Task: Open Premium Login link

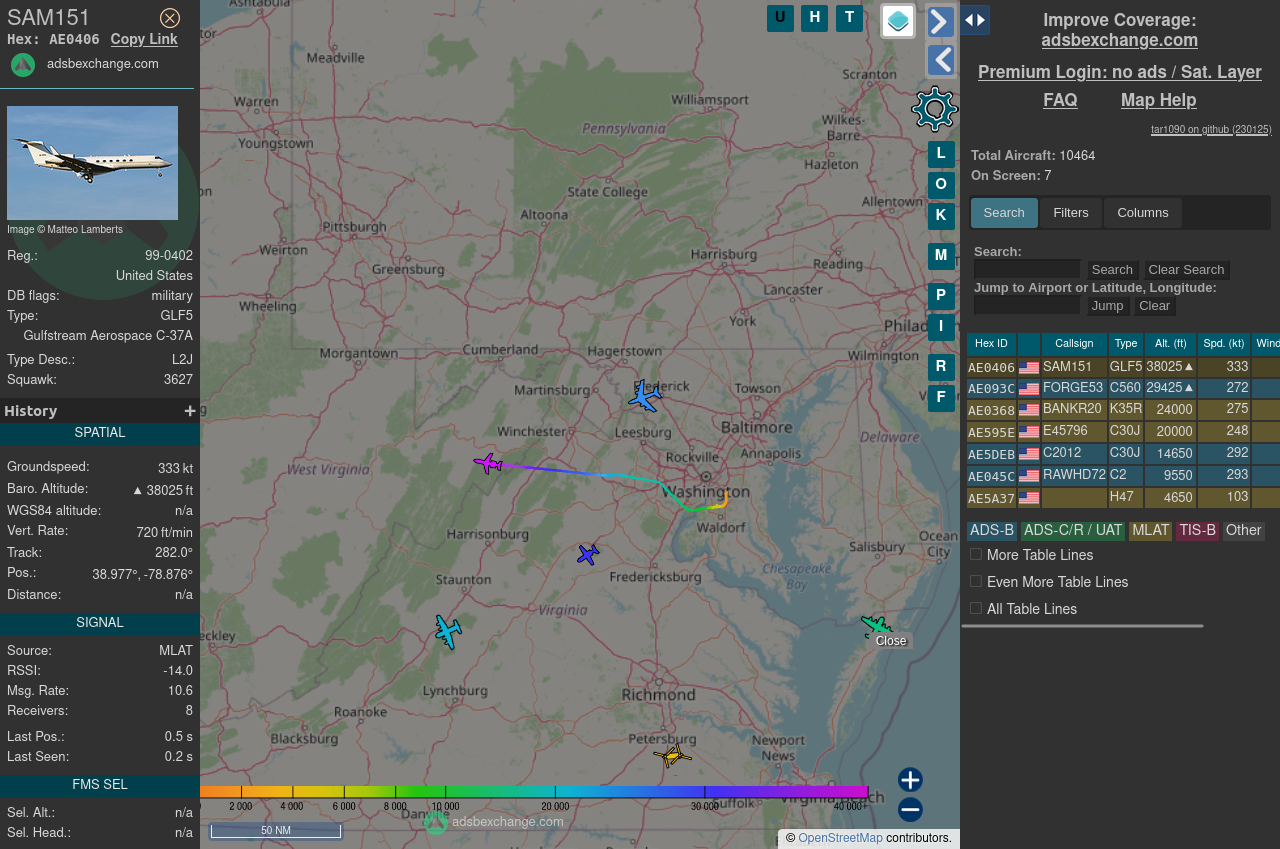Action: pyautogui.click(x=1120, y=72)
